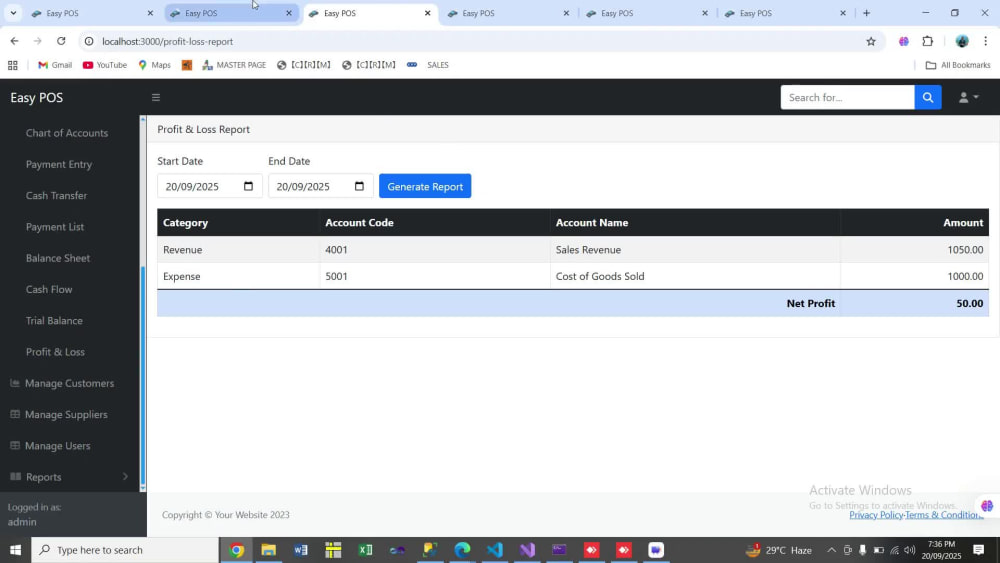Click the Generate Report button
This screenshot has width=1000, height=563.
coord(425,186)
